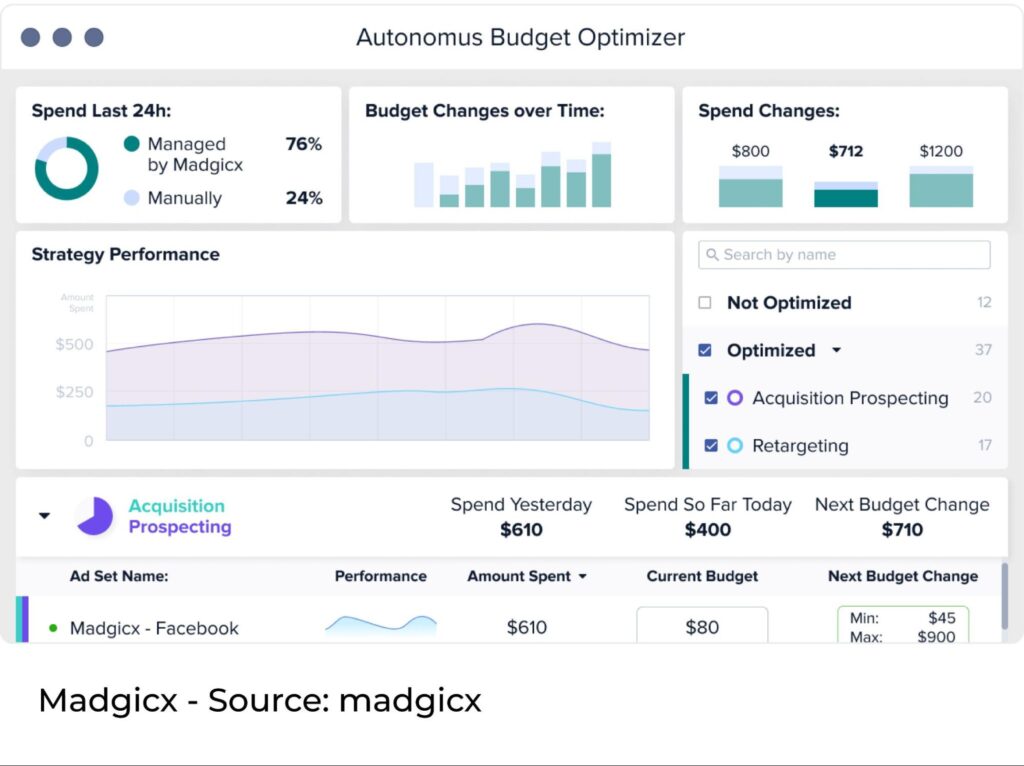Click the blue ring icon beside Retargeting
Screen dimensions: 1024x766
(735, 445)
